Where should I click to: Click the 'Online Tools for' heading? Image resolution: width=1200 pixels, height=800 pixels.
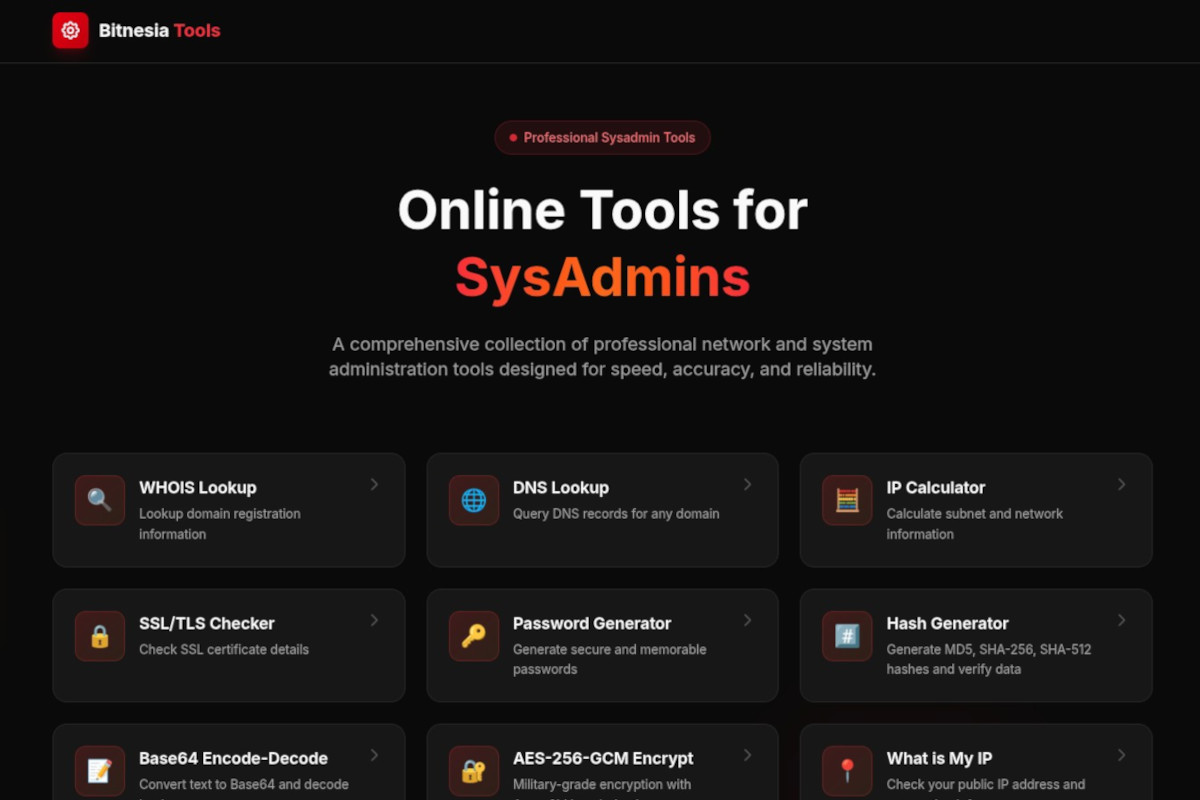pos(602,210)
